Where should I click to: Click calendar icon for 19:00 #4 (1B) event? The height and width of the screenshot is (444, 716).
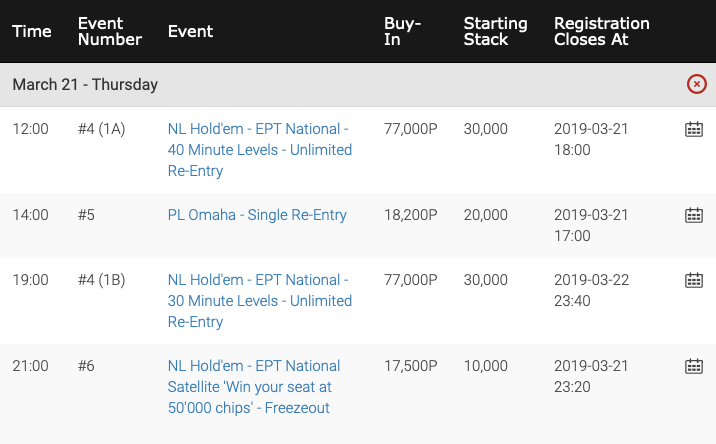coord(694,280)
